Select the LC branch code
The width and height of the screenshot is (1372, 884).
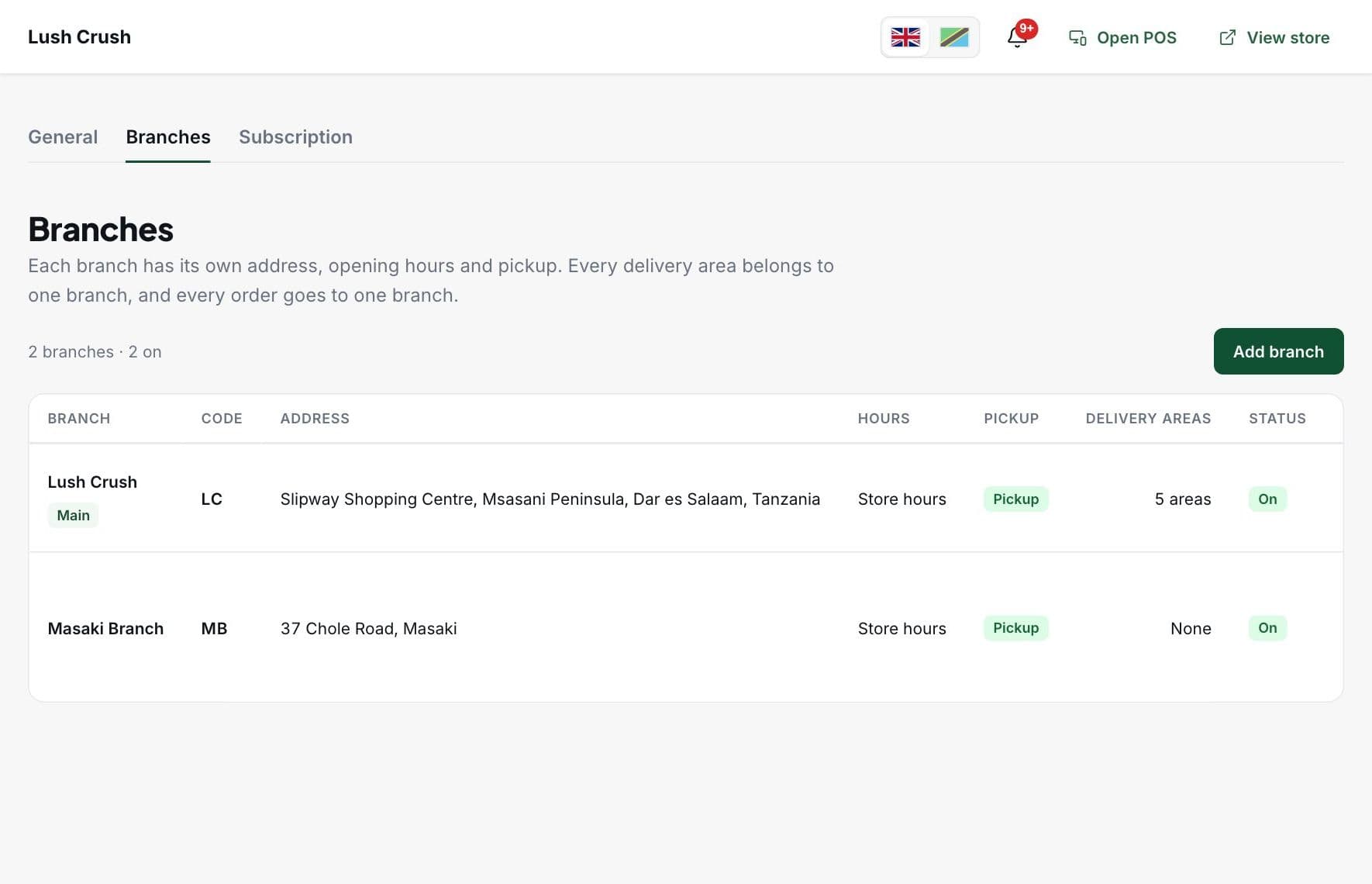coord(212,499)
